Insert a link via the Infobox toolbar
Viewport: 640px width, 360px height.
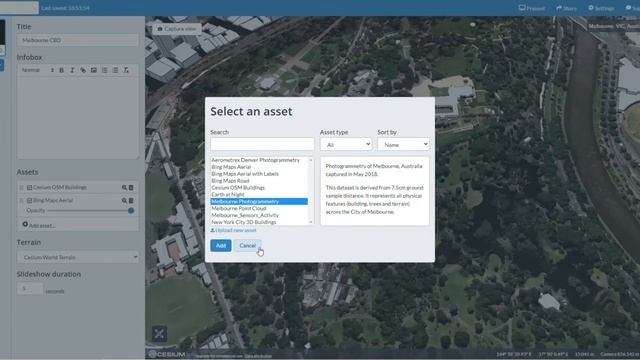(x=83, y=70)
